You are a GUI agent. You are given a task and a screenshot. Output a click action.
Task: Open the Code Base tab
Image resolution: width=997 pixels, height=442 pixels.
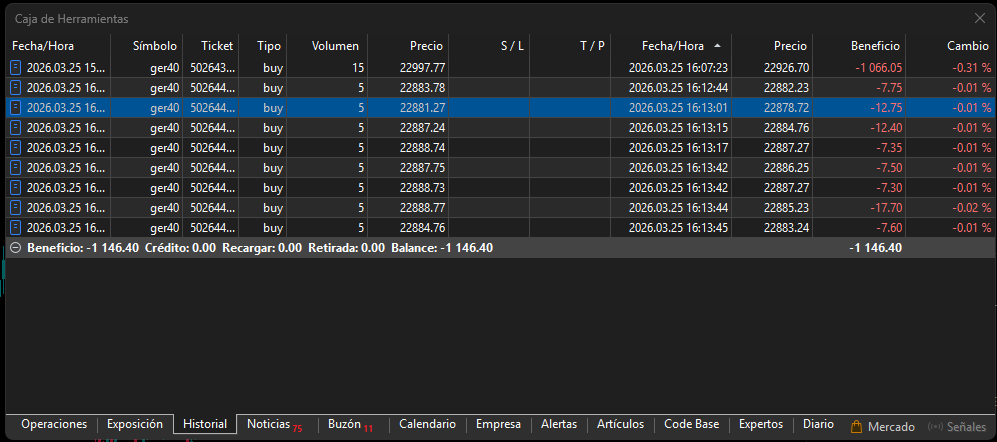691,424
